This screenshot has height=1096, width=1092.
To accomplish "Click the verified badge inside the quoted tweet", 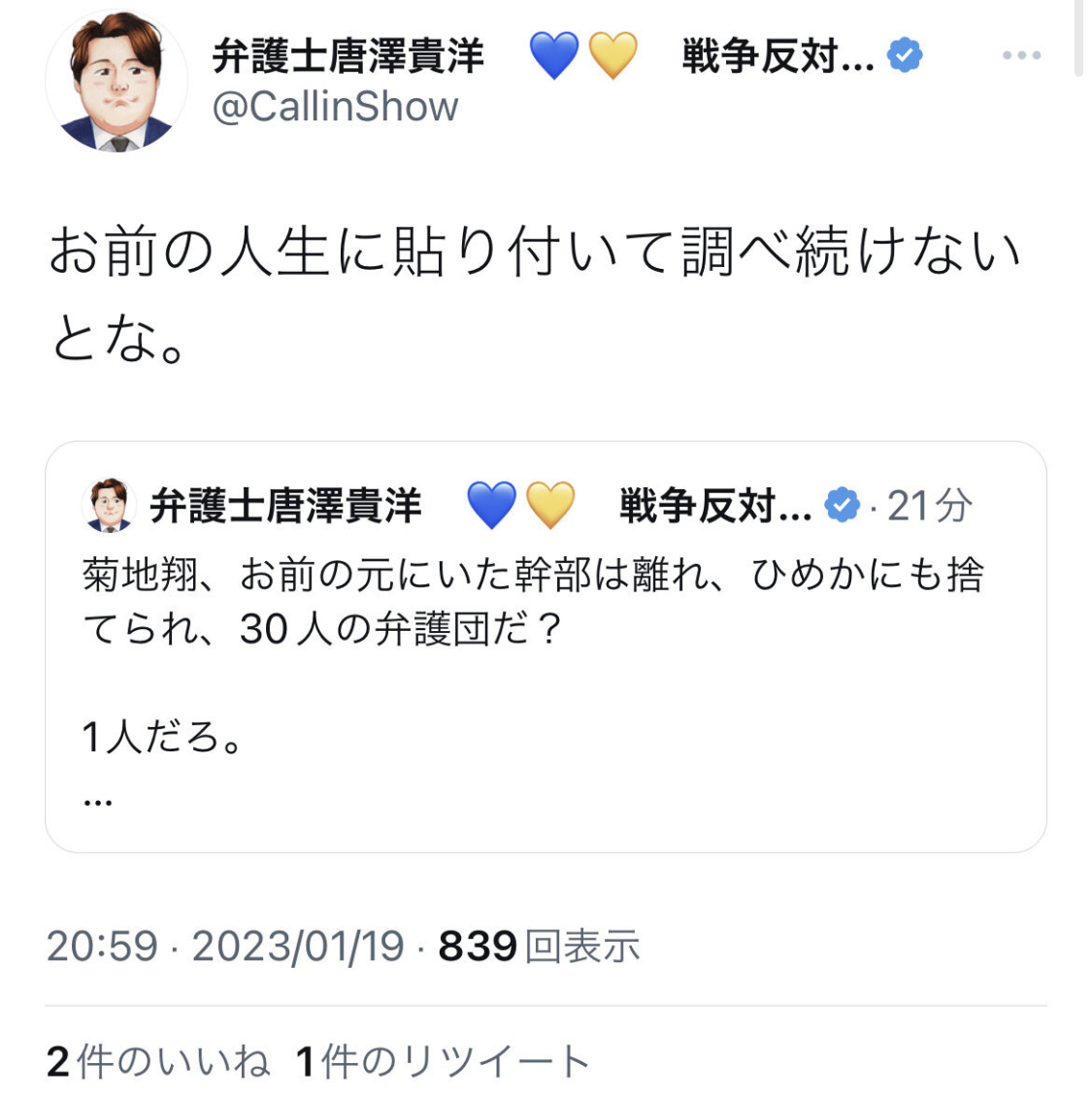I will 841,506.
